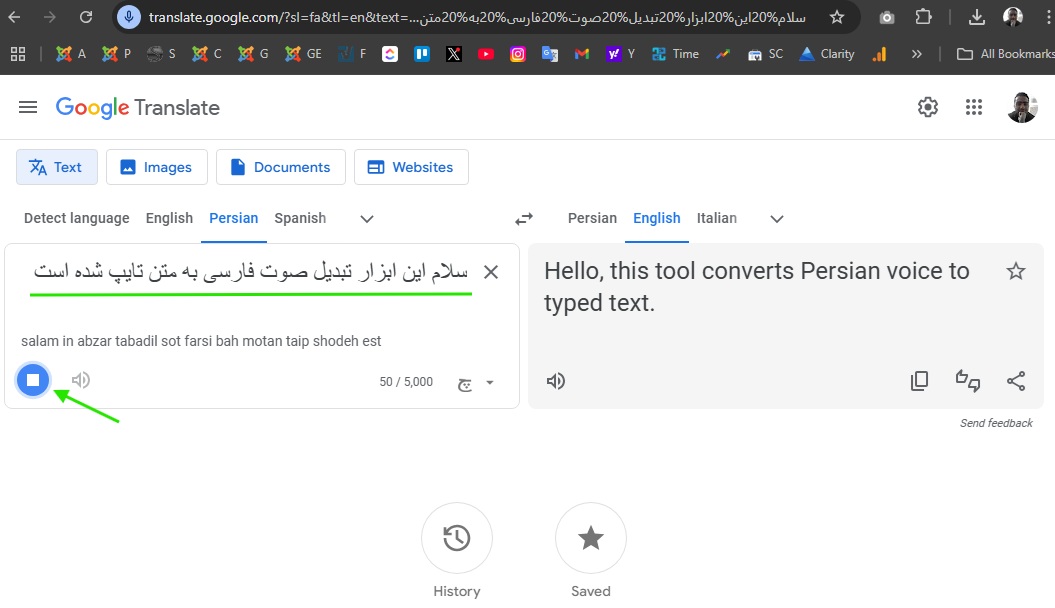
Task: Open Chrome profile avatar in toolbar
Action: 1013,17
